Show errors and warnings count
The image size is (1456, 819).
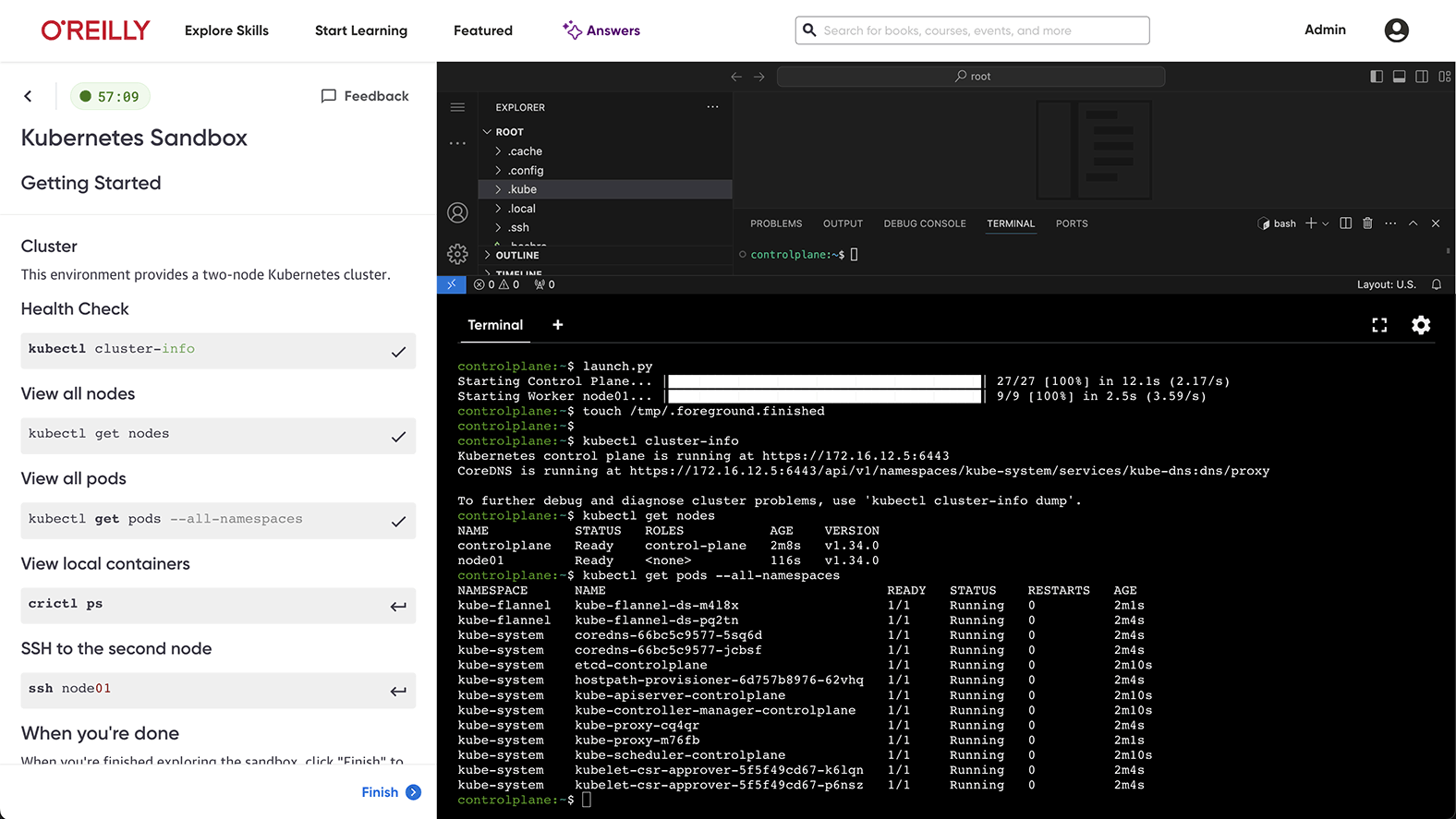496,284
